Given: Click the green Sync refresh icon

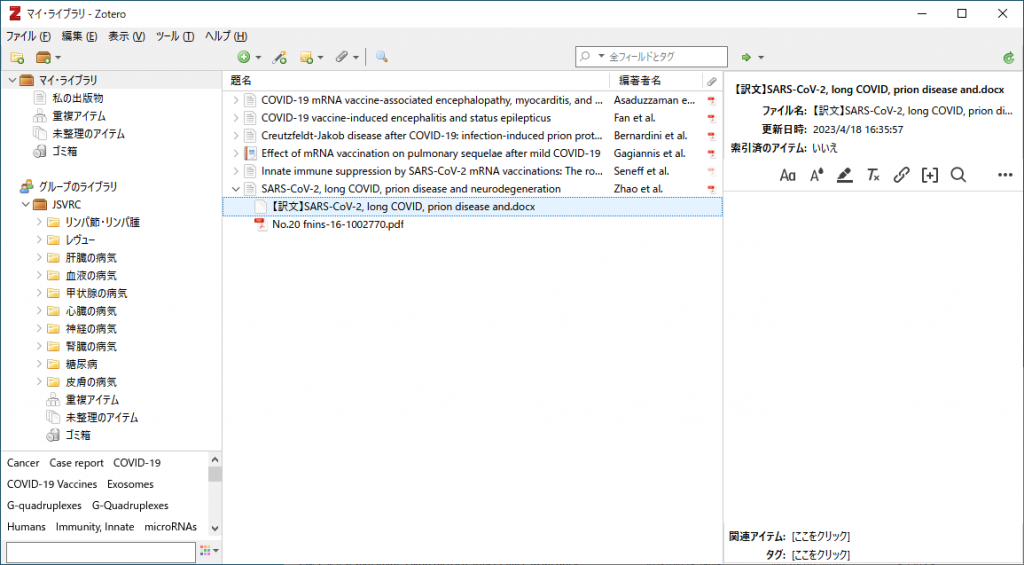Looking at the screenshot, I should click(1009, 58).
